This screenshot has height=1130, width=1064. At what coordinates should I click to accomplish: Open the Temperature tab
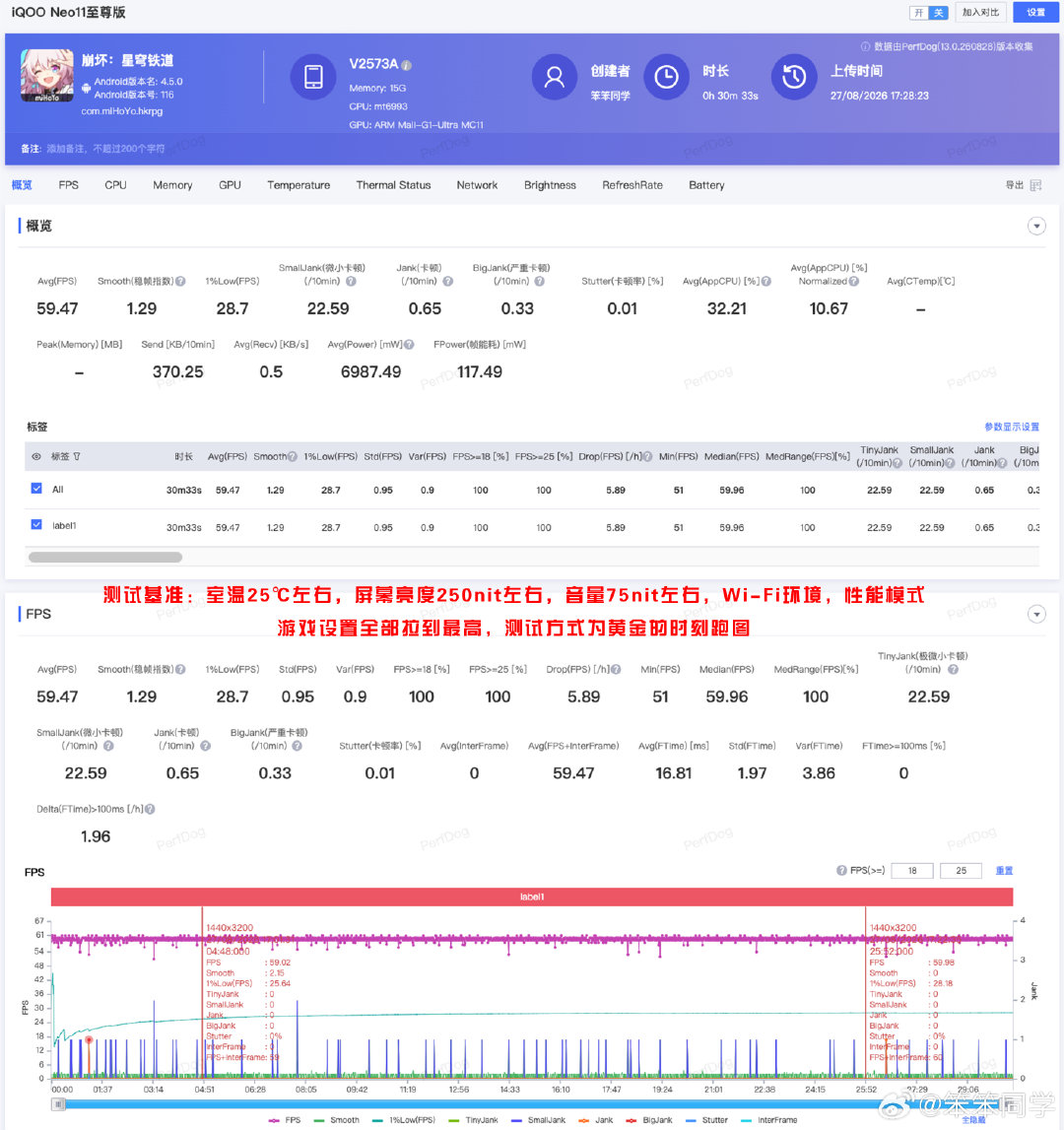click(299, 185)
